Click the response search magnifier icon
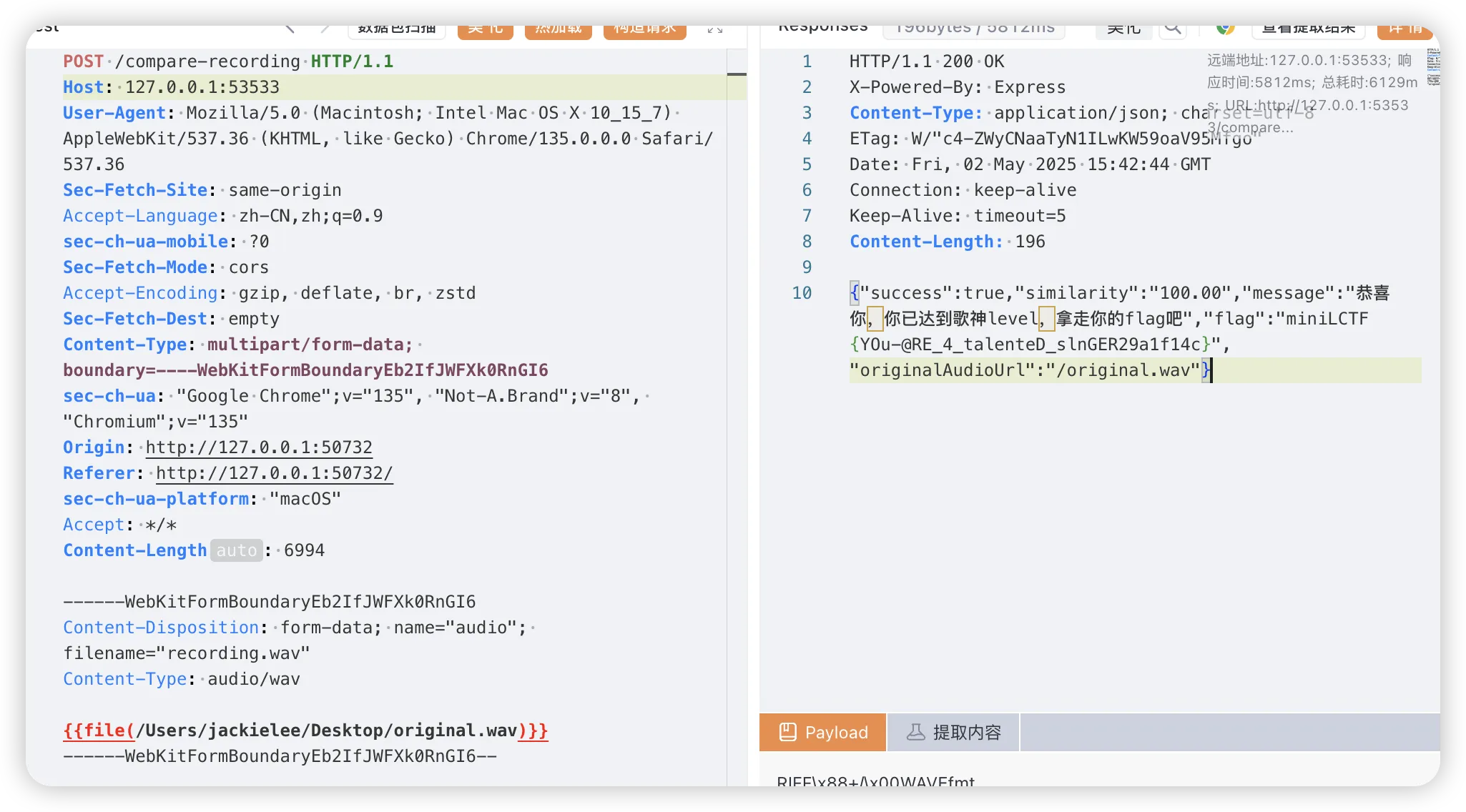Screen dimensions: 1466x812 (1172, 29)
